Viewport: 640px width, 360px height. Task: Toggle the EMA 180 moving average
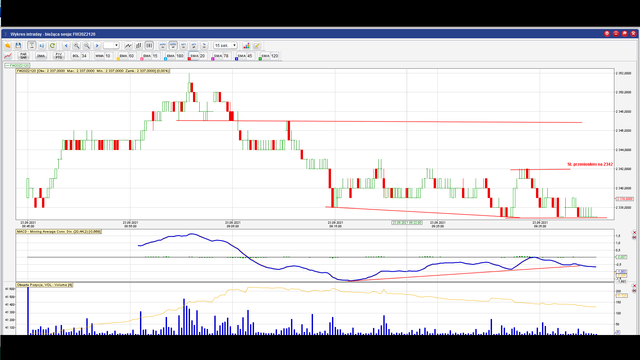click(x=175, y=56)
